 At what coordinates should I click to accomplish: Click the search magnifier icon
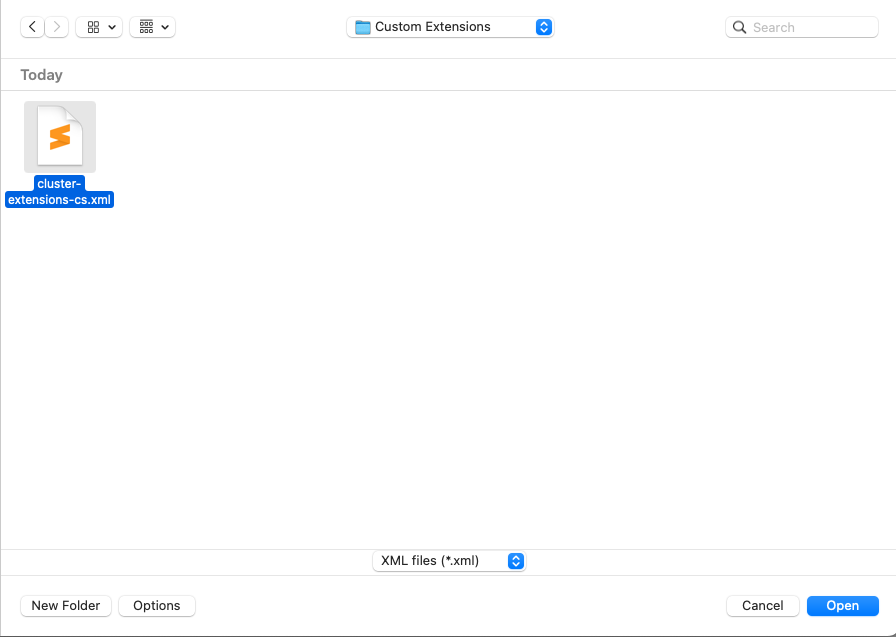pyautogui.click(x=739, y=27)
